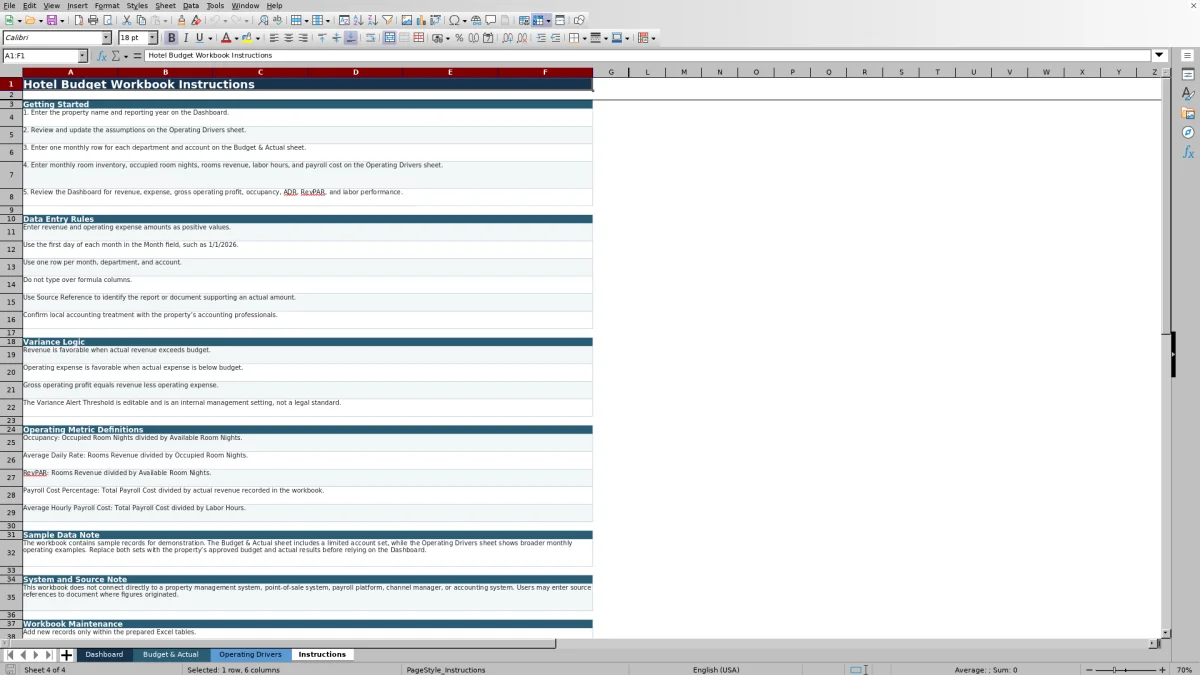This screenshot has width=1200, height=675.
Task: Open sidebar Functions fx icon
Action: click(x=1188, y=152)
